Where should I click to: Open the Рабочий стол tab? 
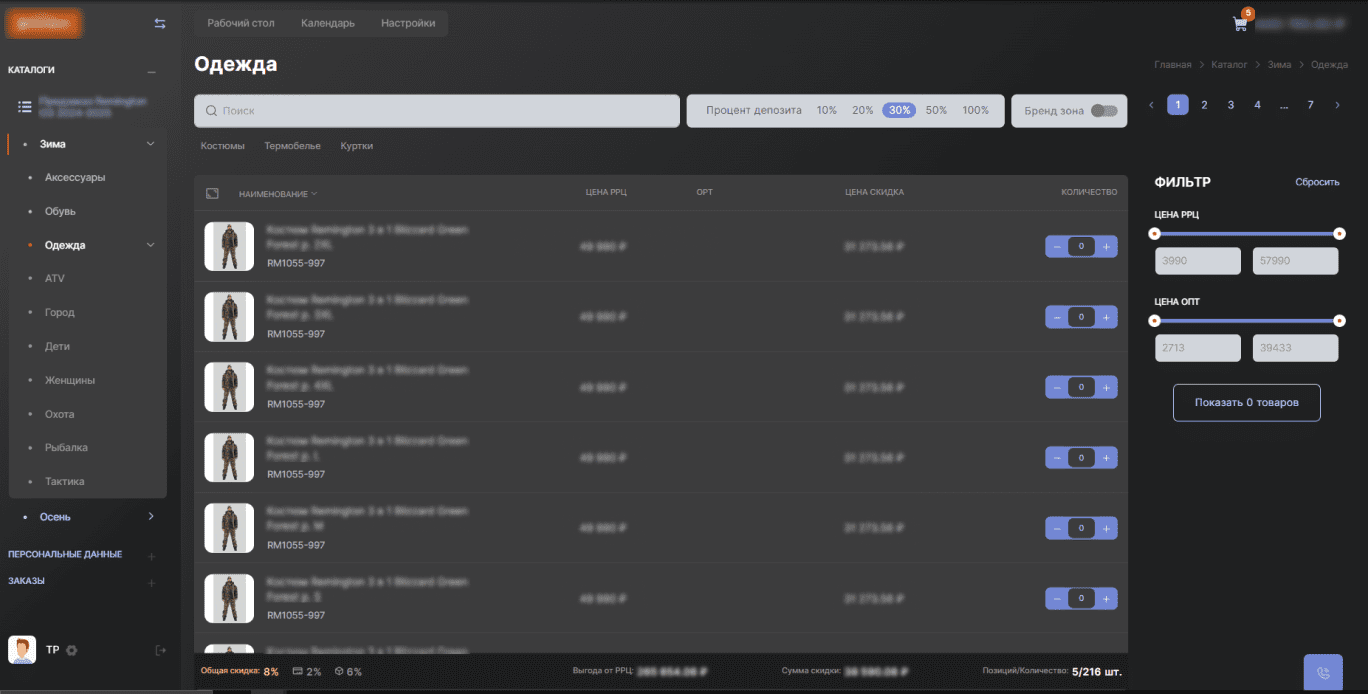[241, 23]
